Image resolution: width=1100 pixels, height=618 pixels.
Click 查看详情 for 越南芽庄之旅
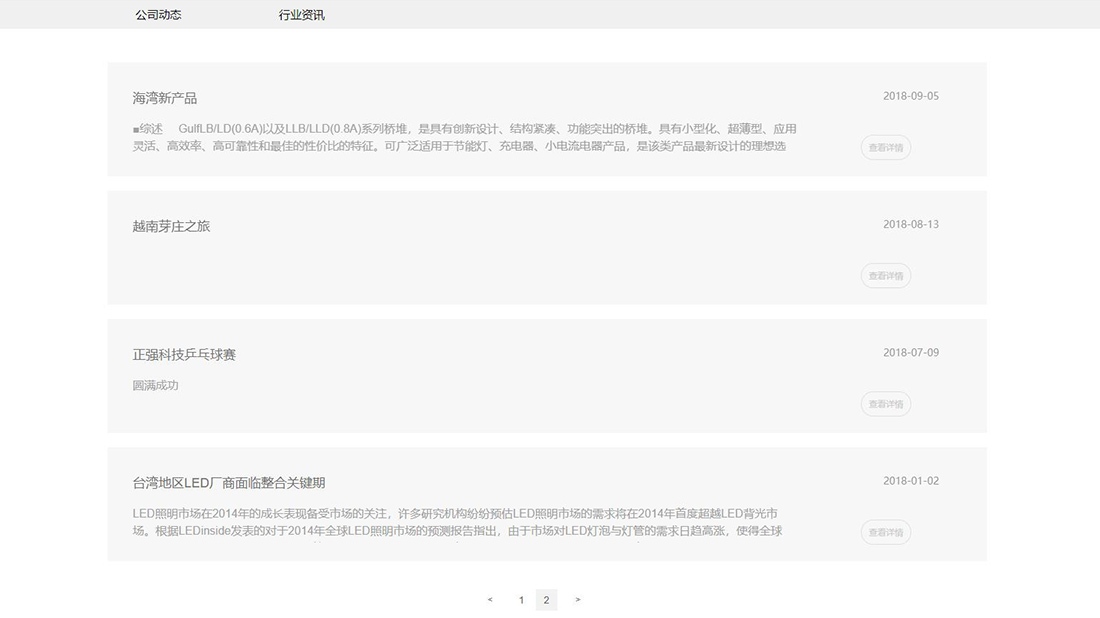[x=885, y=275]
